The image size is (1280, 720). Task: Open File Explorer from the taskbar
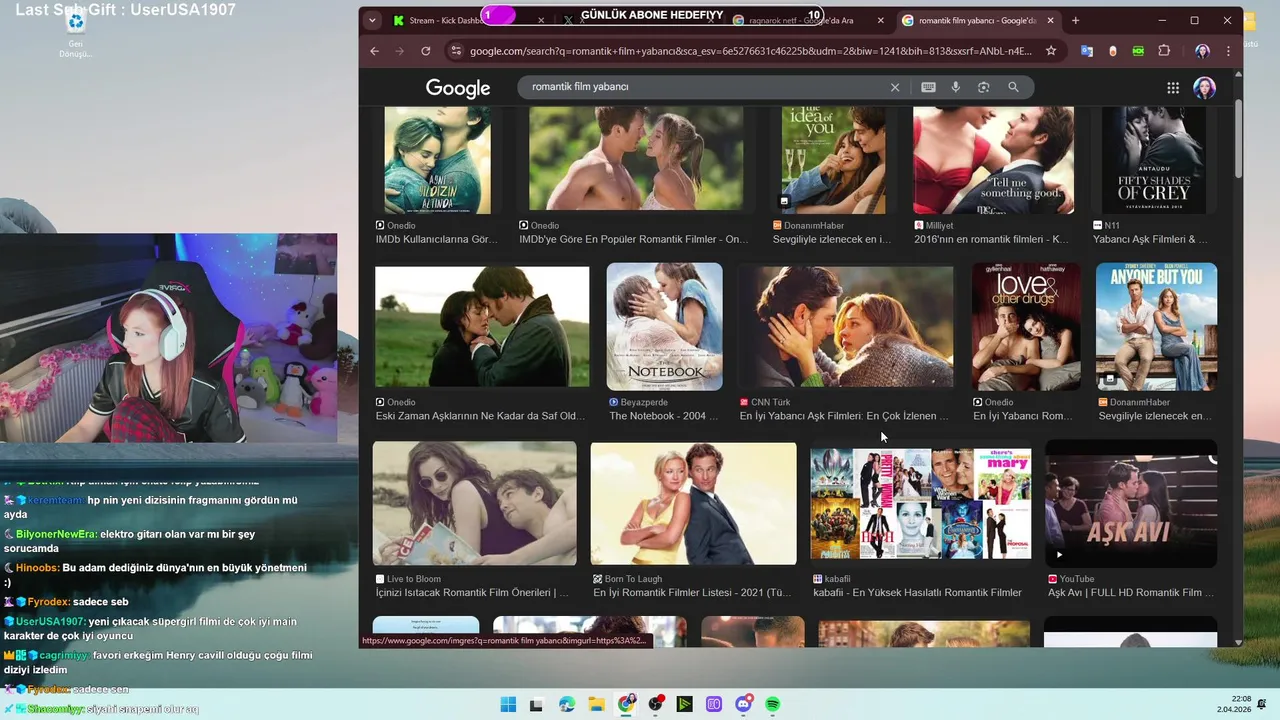click(596, 704)
